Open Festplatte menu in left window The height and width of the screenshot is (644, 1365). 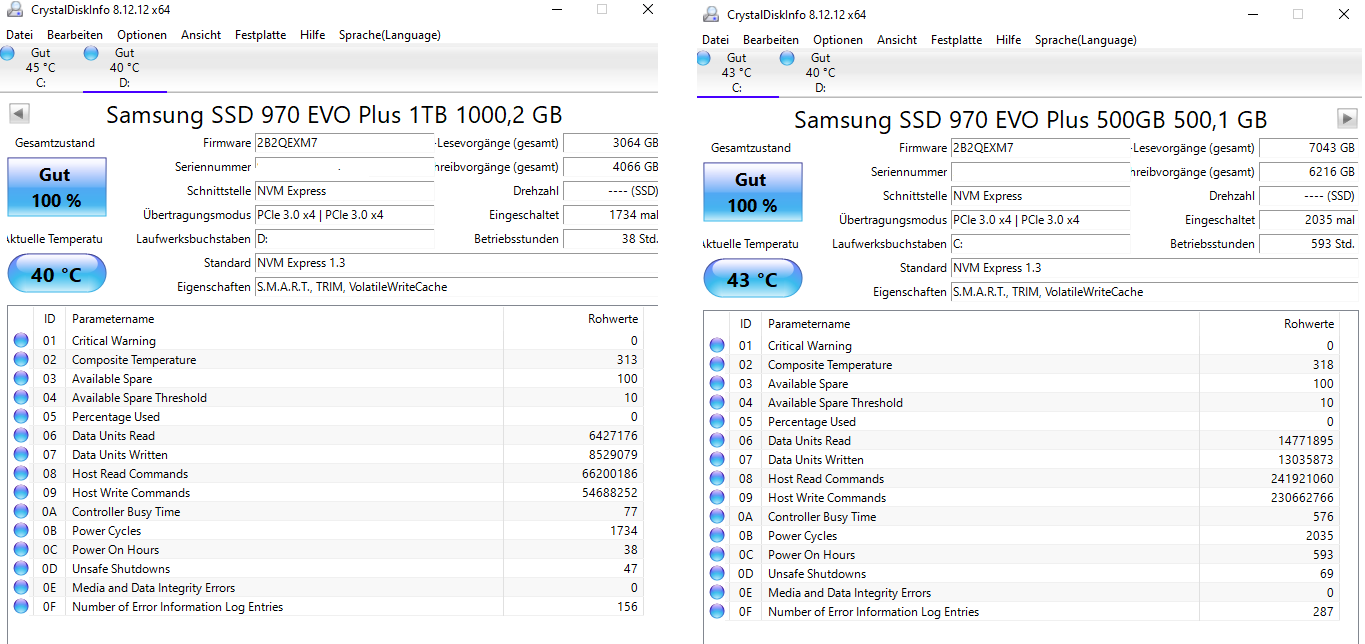(x=260, y=35)
